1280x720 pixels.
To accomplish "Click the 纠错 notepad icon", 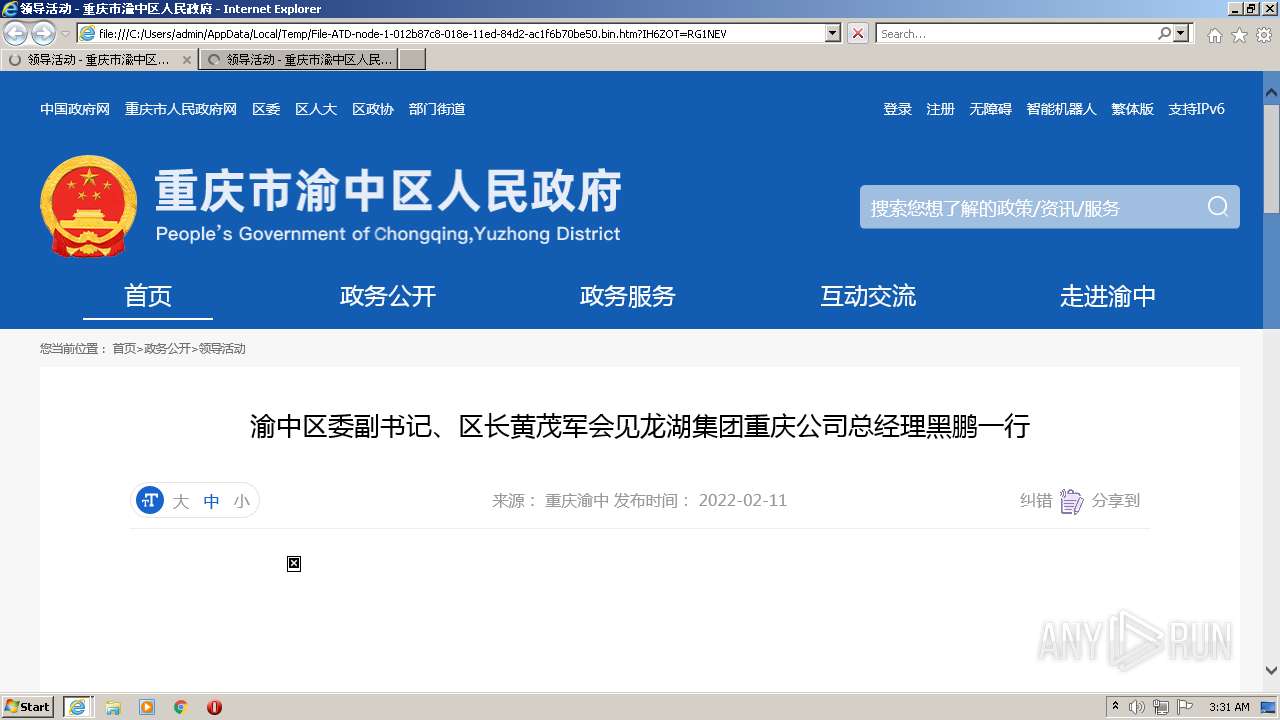I will 1071,501.
